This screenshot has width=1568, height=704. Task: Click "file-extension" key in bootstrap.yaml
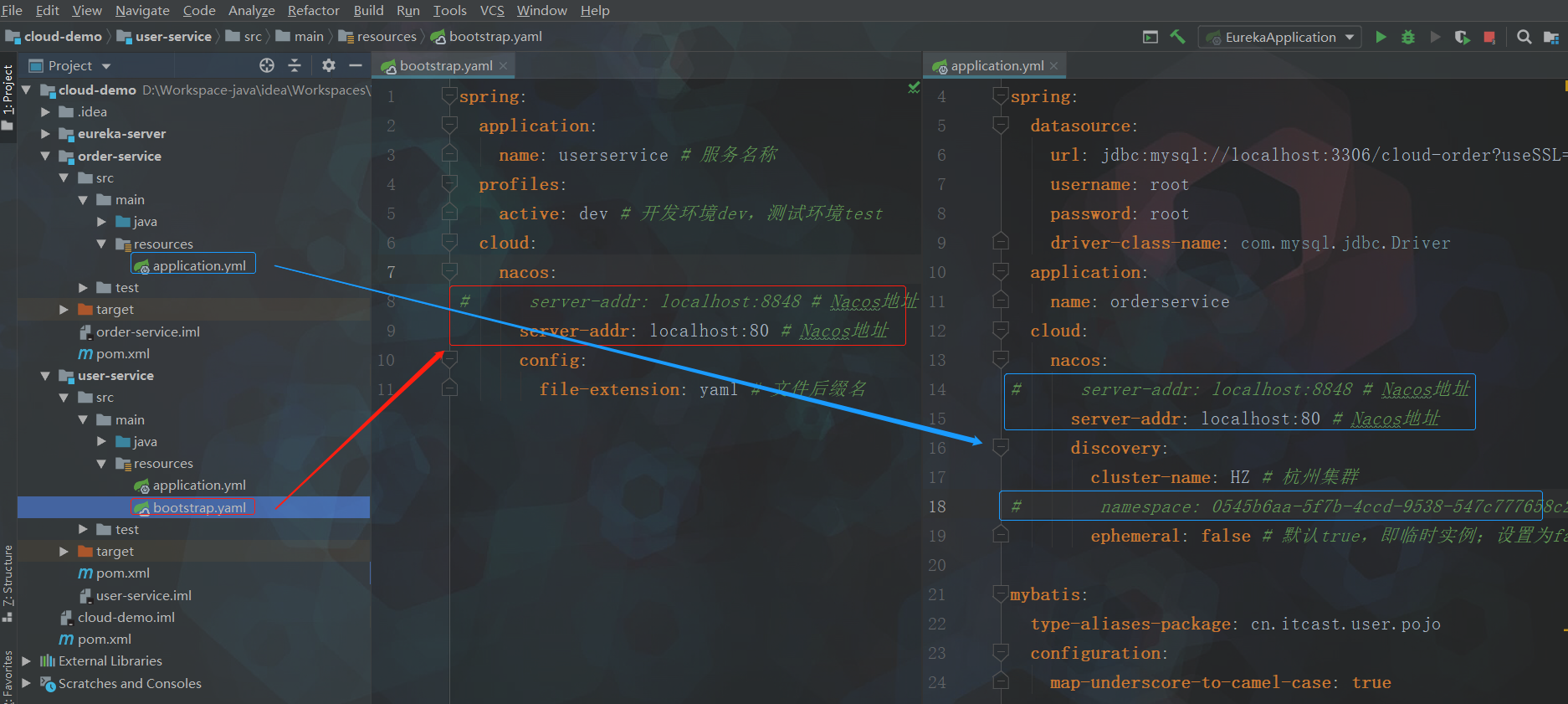[x=608, y=389]
